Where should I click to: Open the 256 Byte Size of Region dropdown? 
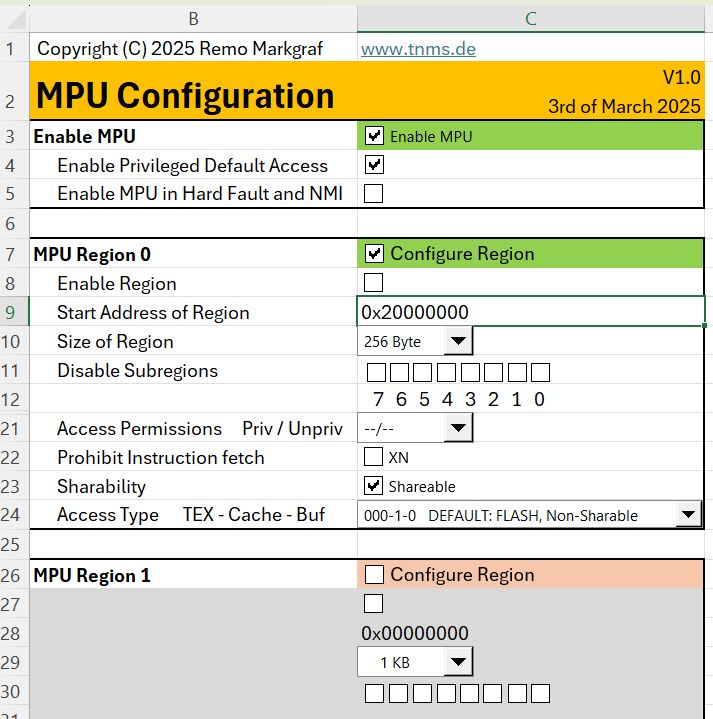click(x=457, y=342)
